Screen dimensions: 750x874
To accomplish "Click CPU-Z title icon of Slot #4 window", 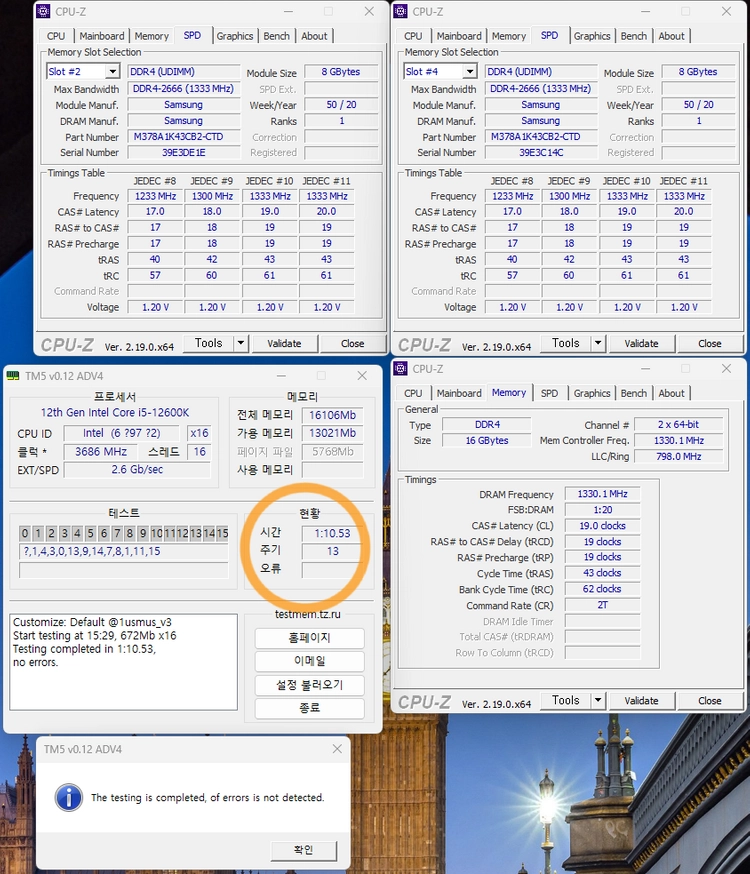I will (401, 11).
